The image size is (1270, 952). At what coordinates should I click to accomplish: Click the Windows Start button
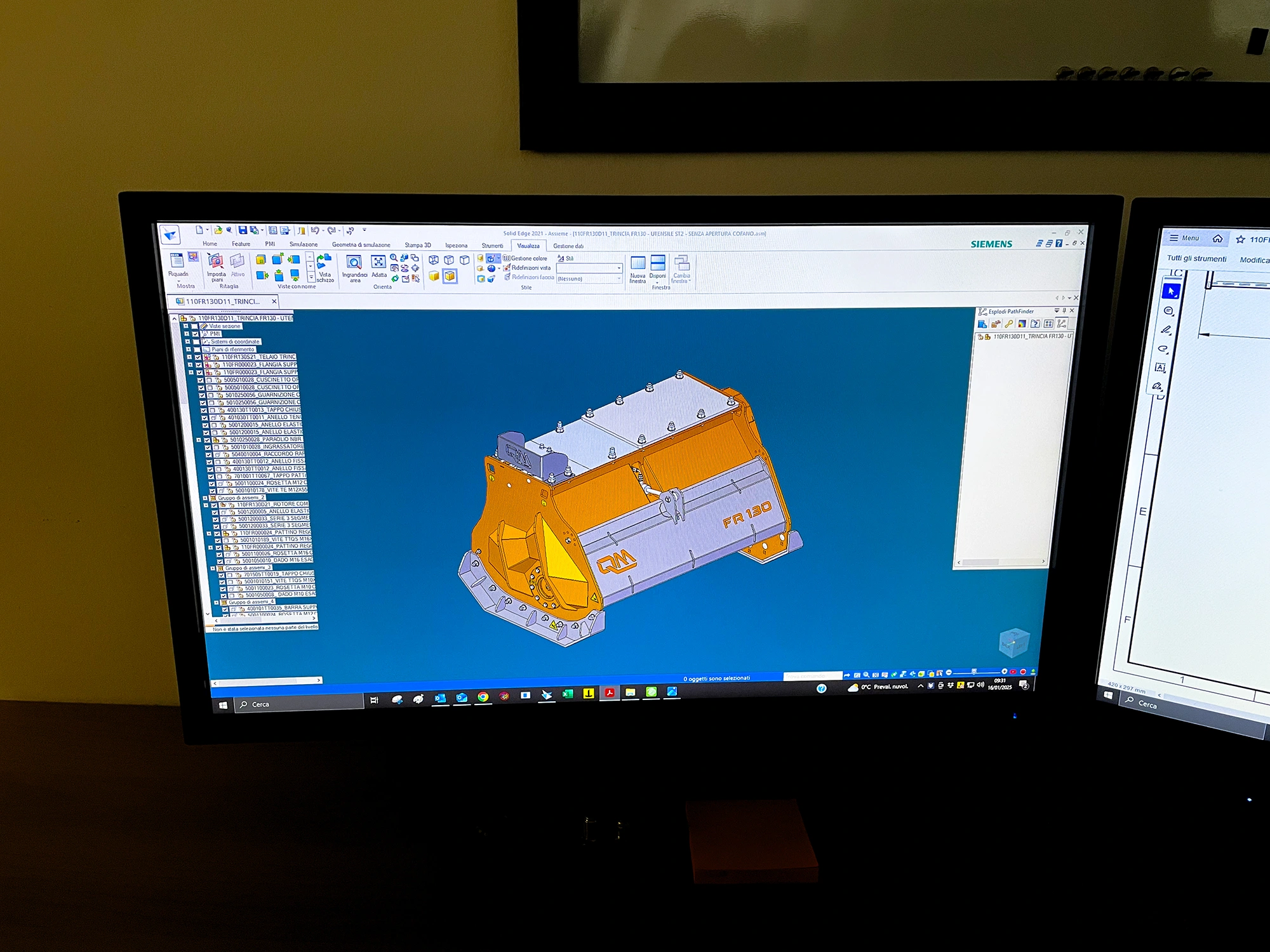223,704
